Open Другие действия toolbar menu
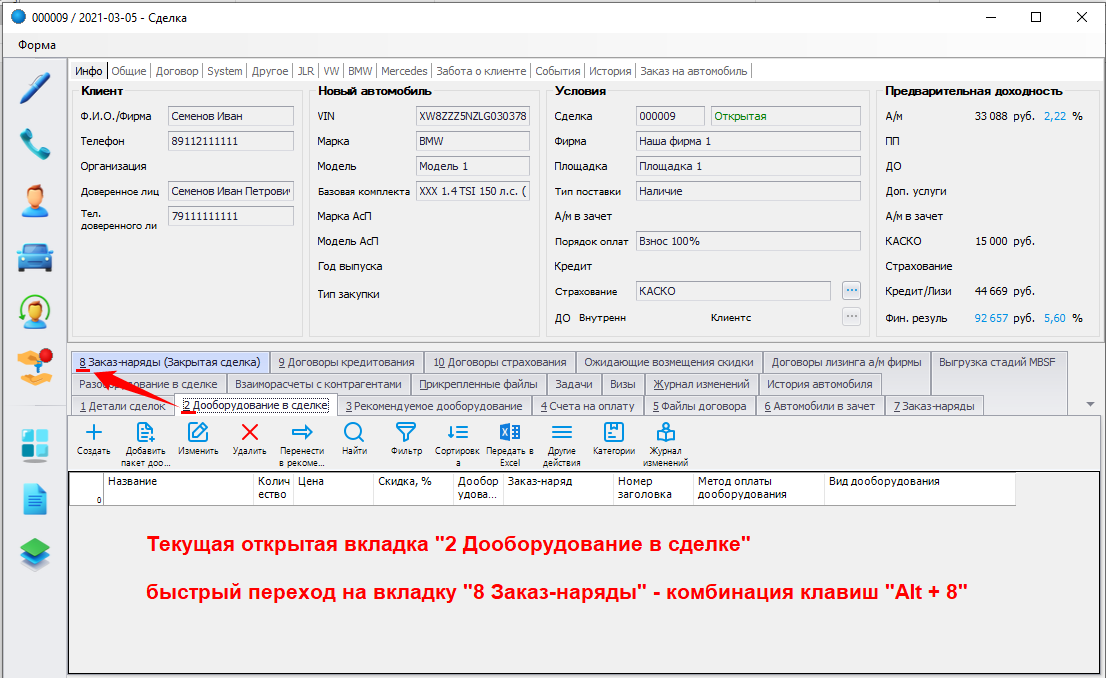 [x=562, y=432]
